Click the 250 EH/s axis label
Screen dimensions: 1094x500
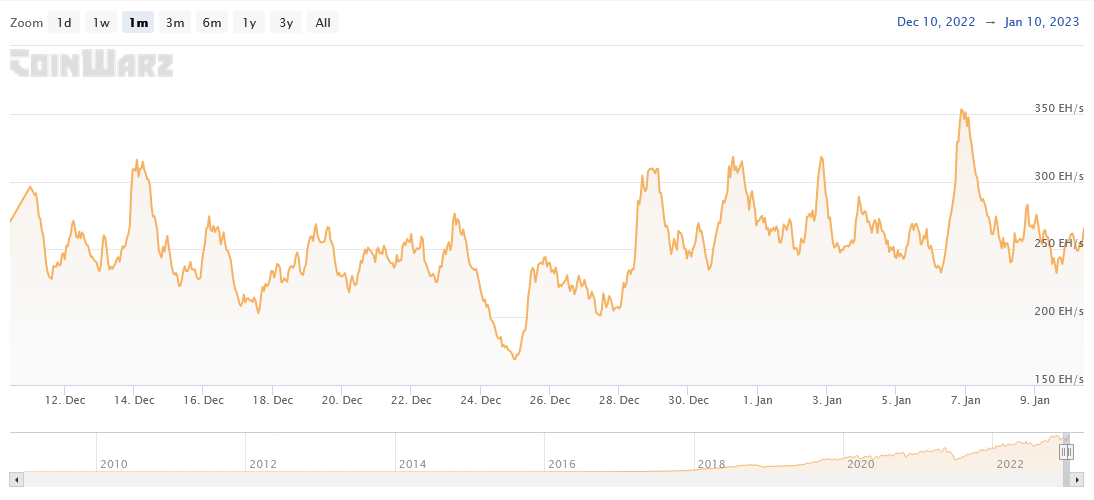click(1059, 243)
